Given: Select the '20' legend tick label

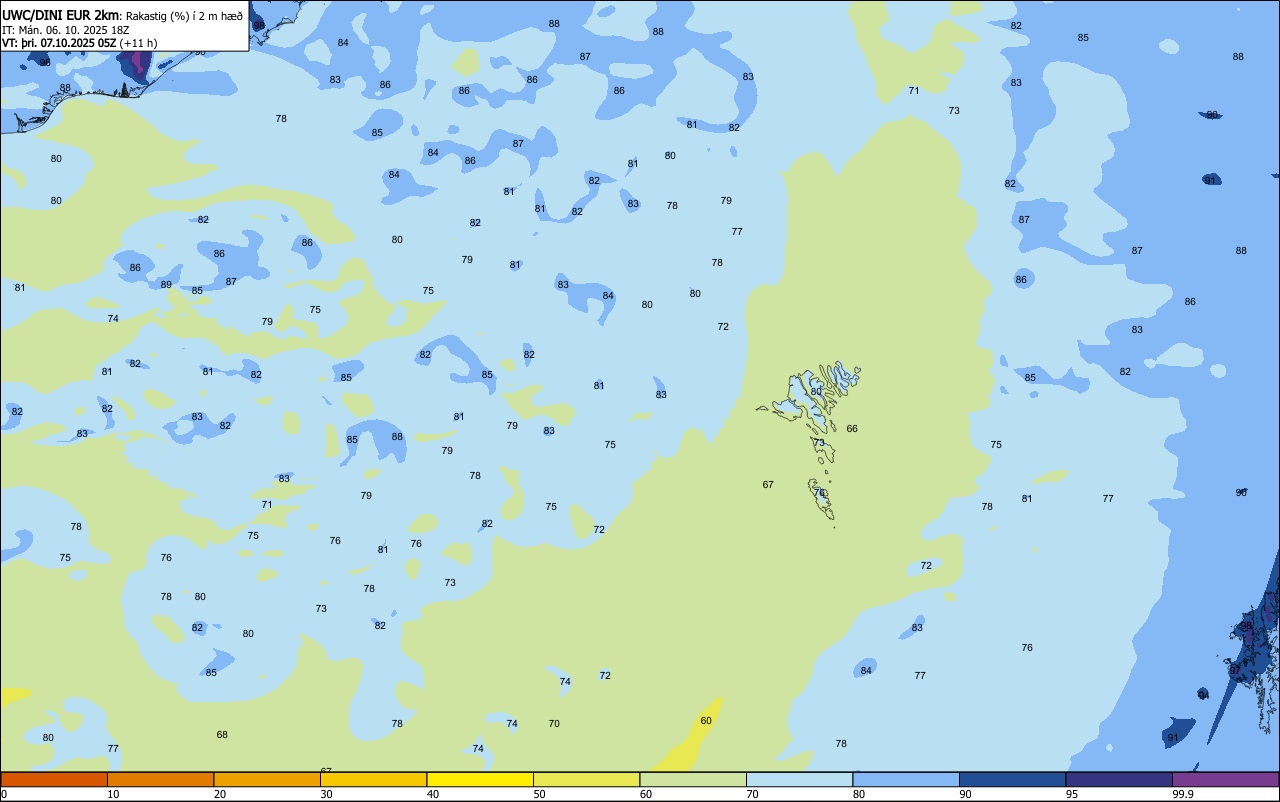Looking at the screenshot, I should 220,794.
